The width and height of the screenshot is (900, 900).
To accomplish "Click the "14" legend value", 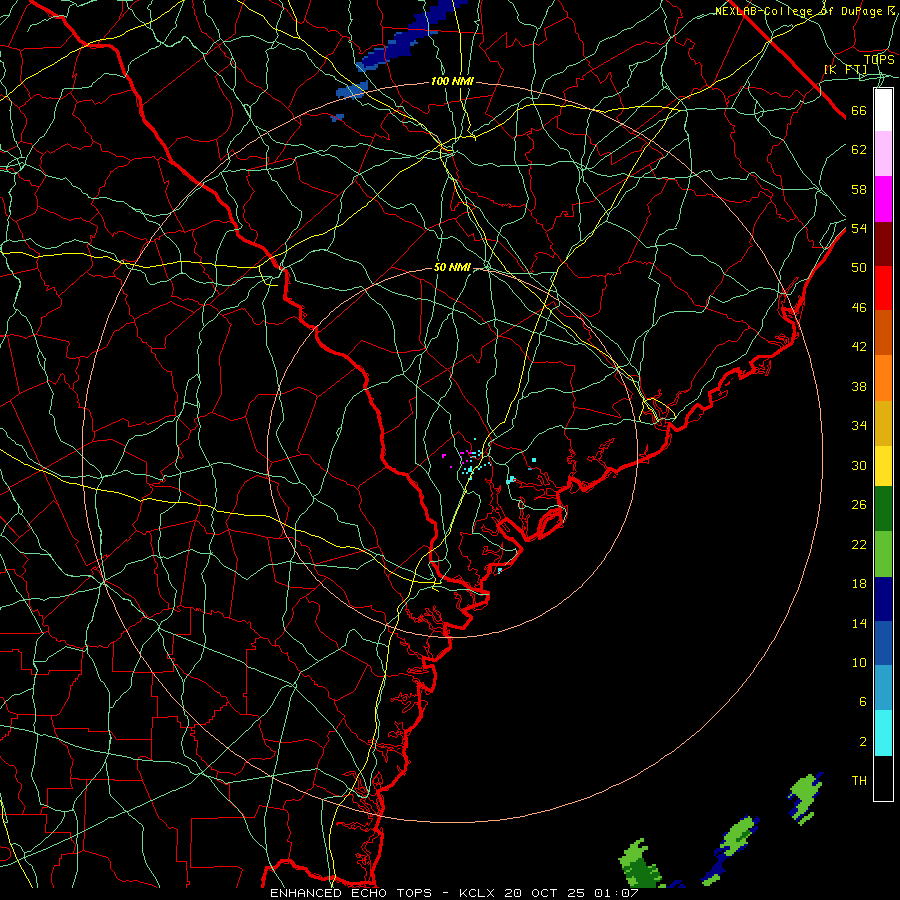I will 859,623.
